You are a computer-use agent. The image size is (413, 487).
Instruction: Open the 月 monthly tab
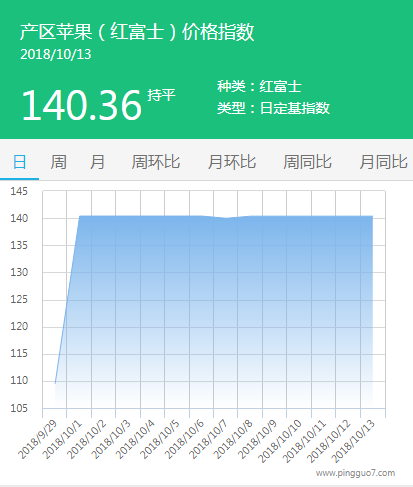(x=97, y=162)
